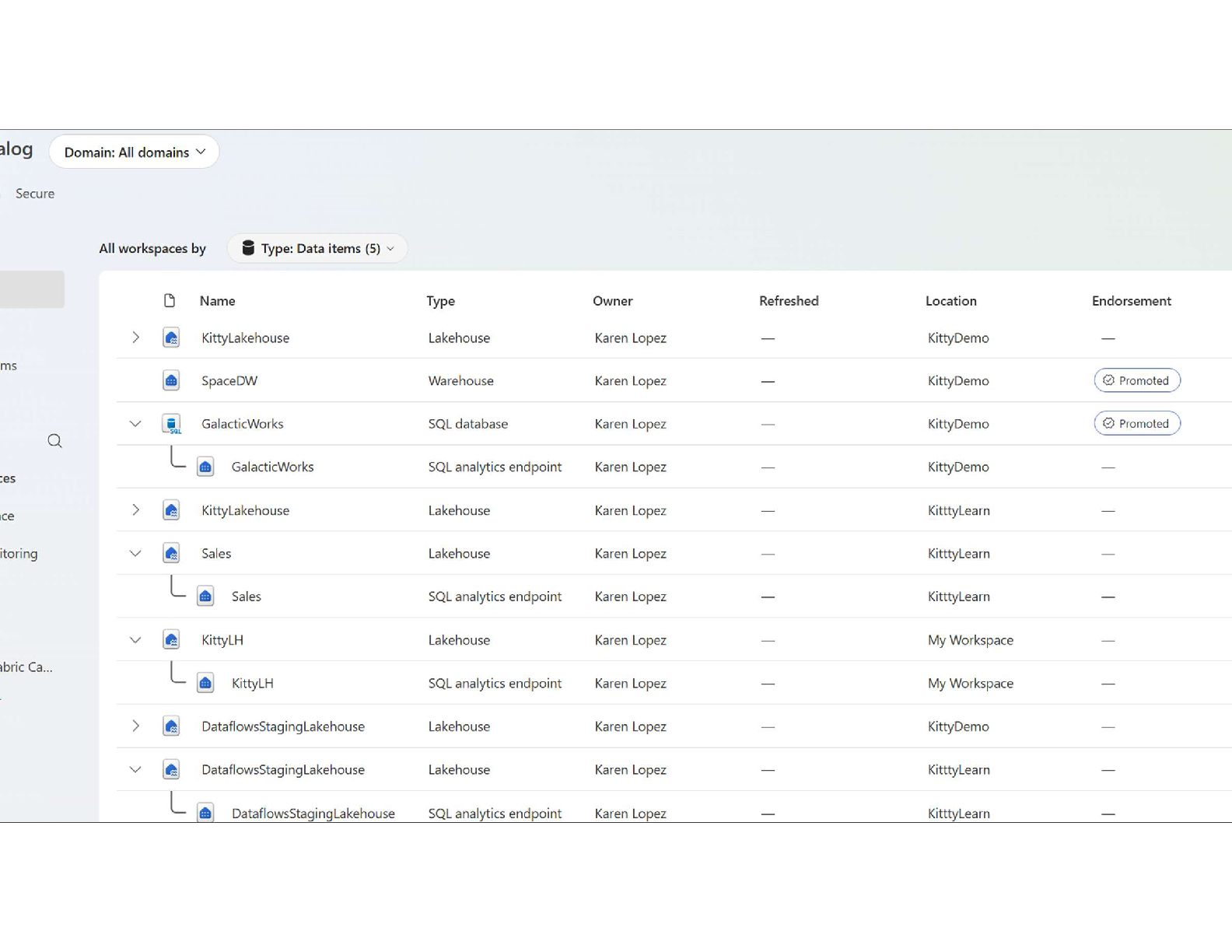Expand KittyLakehouse row in KitttyLearn
Screen dimensions: 1232x952
click(135, 510)
